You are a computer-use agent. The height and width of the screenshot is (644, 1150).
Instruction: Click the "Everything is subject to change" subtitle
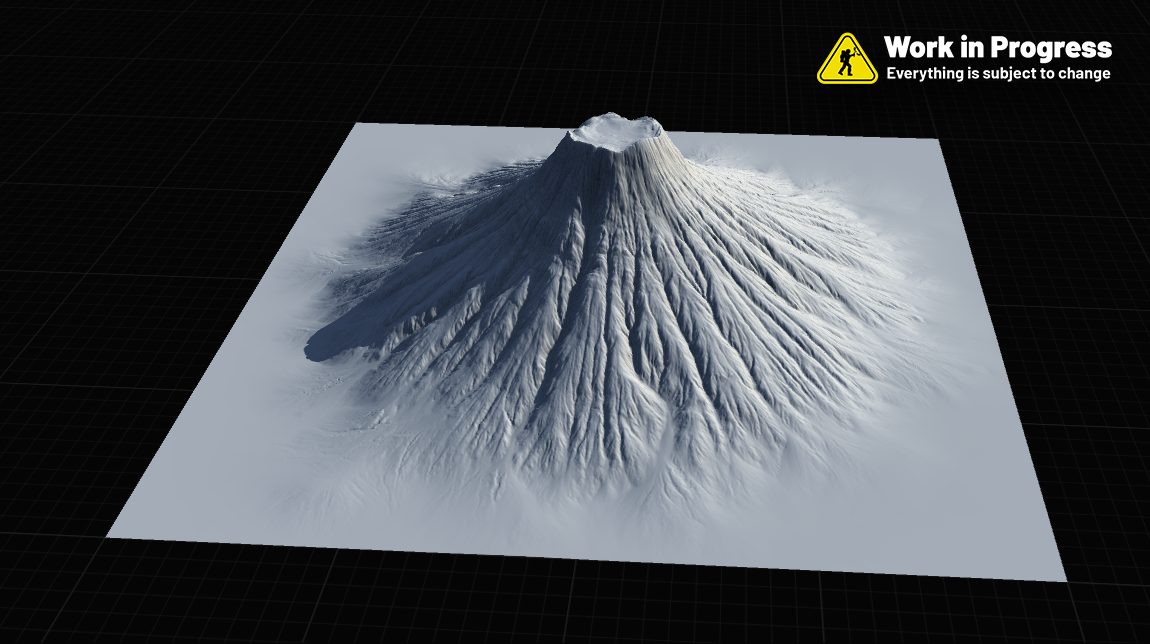pos(998,74)
